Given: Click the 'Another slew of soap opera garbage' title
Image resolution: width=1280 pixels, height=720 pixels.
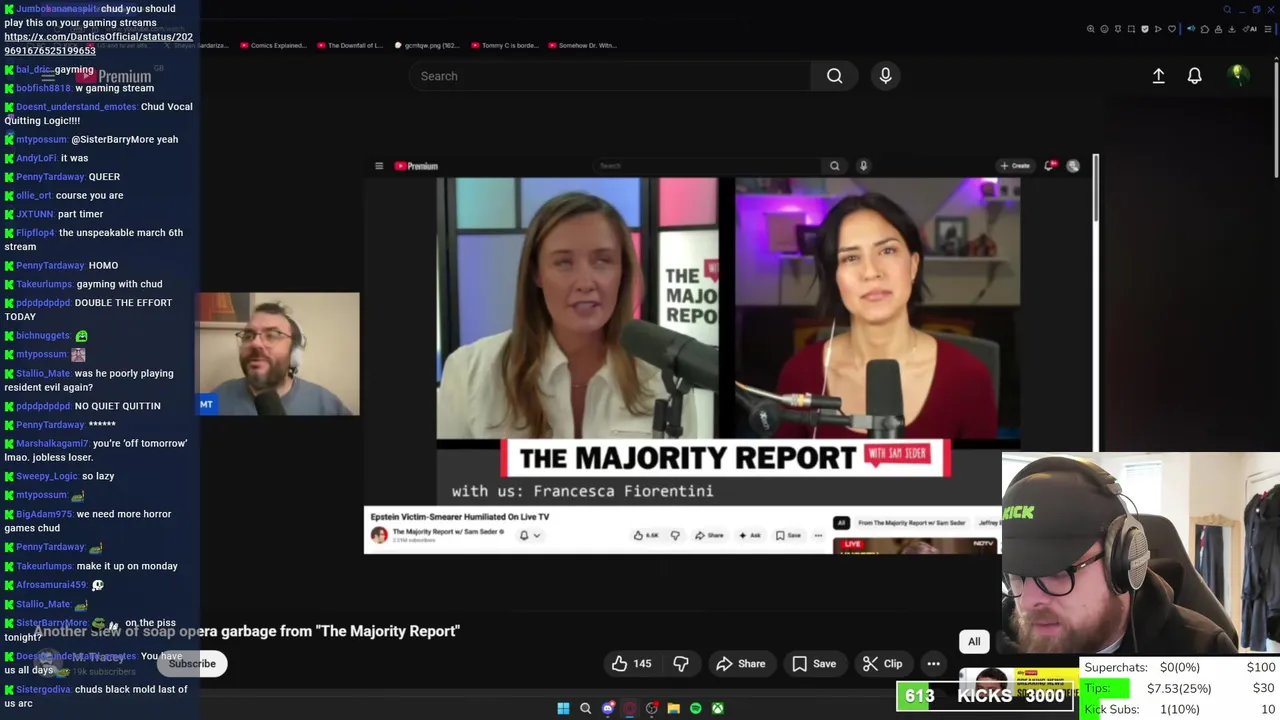Looking at the screenshot, I should coord(247,631).
